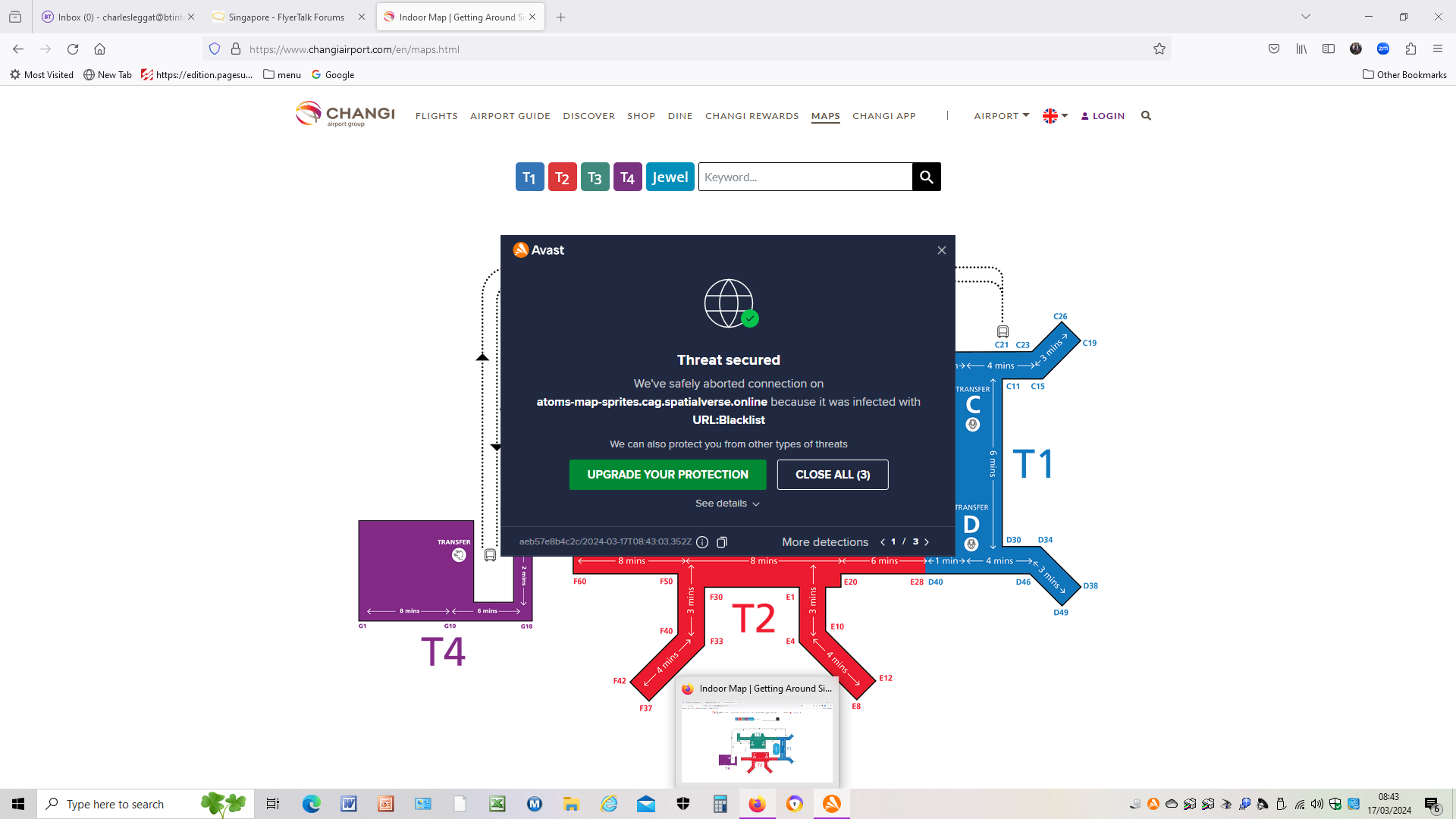Click Upgrade Your Protection button
Screen dimensions: 1456x819
point(667,475)
